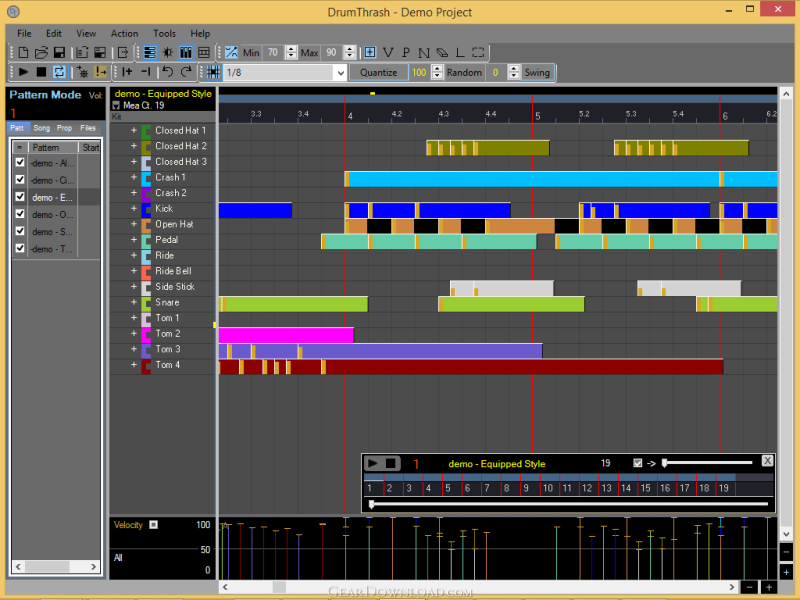Save the project with the floppy disk icon
Image resolution: width=800 pixels, height=600 pixels.
coord(59,53)
